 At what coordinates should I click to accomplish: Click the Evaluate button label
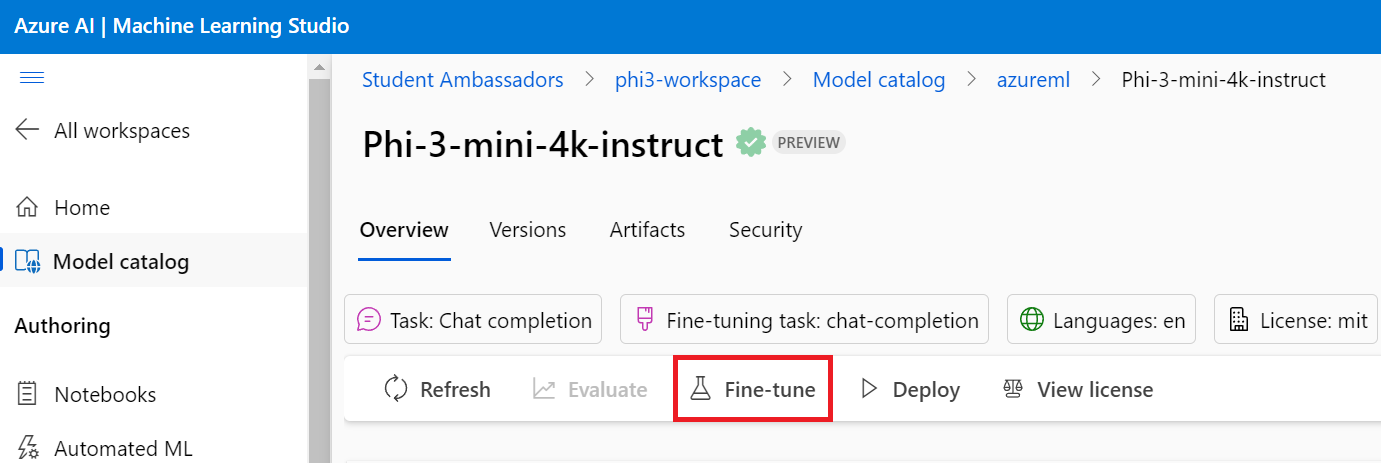pos(608,389)
